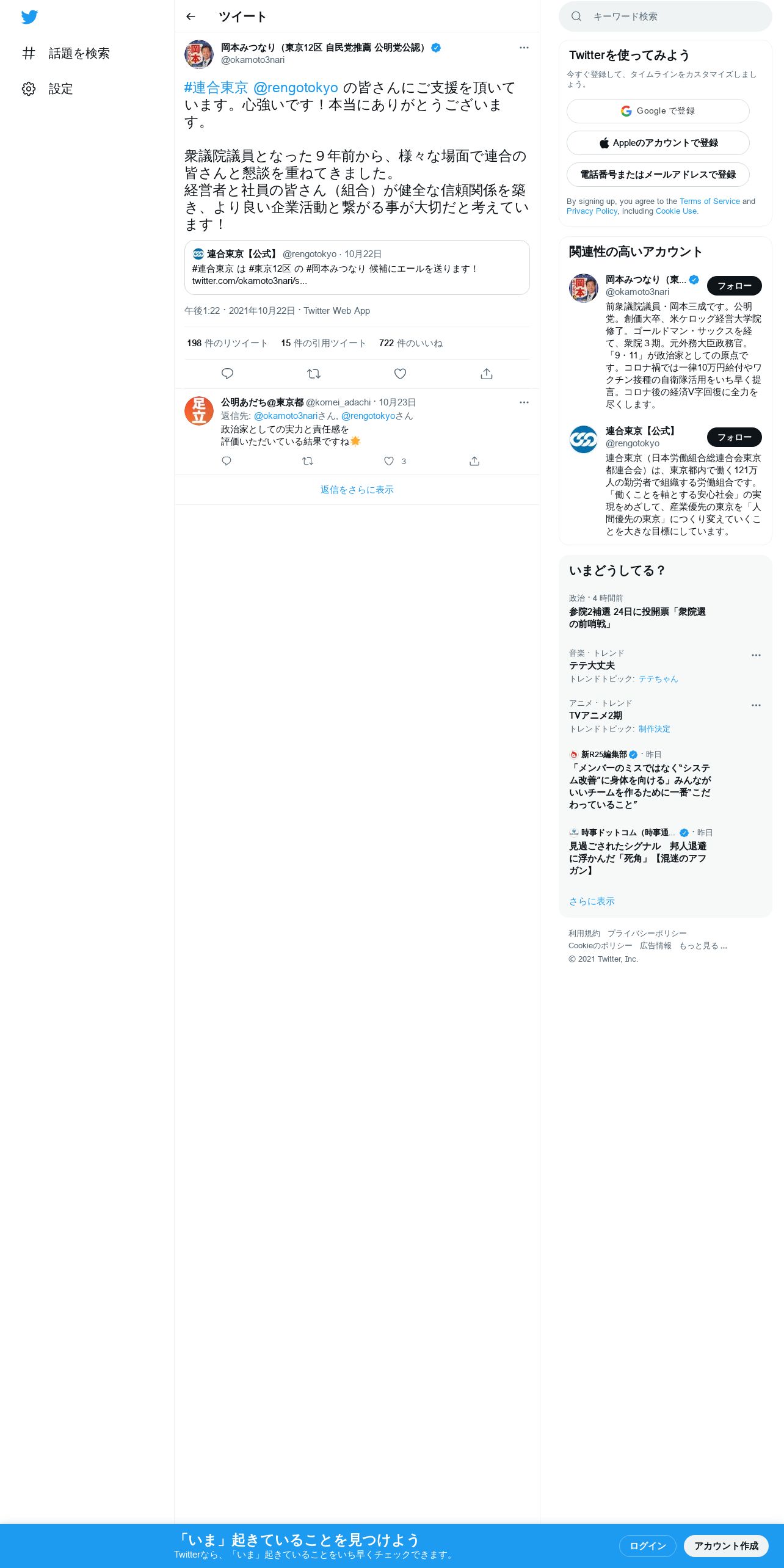Screen dimensions: 784x1568
Task: Click the ログイン button in the bottom banner
Action: tap(647, 1546)
